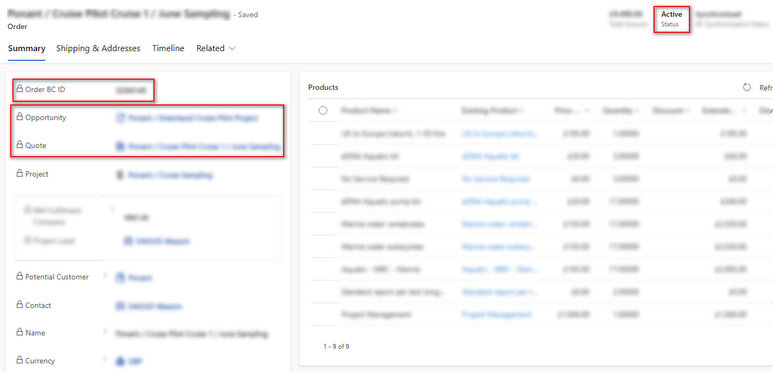Open the Summary tab
The height and width of the screenshot is (372, 773).
[27, 48]
